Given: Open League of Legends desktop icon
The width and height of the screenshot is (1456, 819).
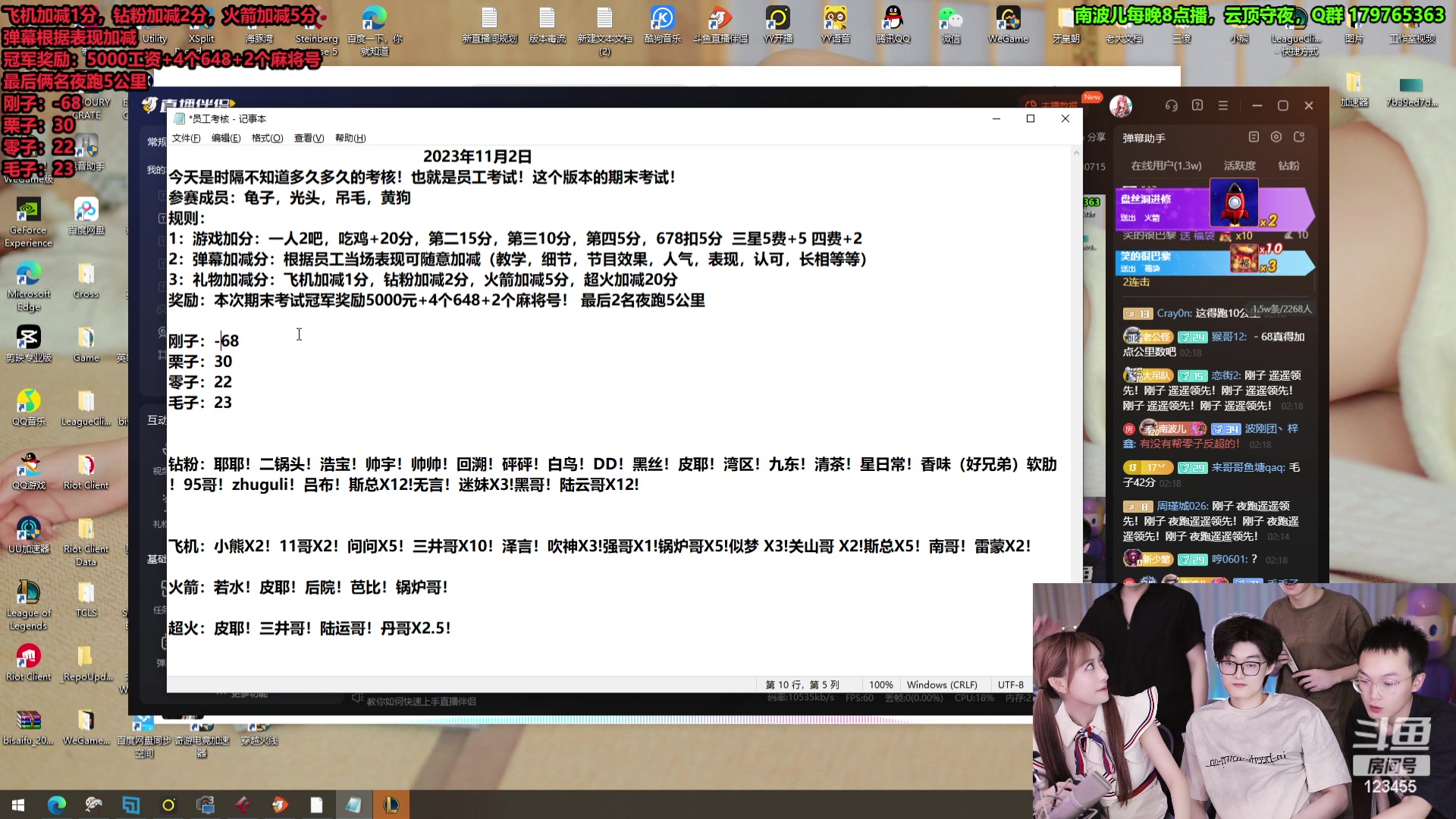Looking at the screenshot, I should pyautogui.click(x=28, y=604).
